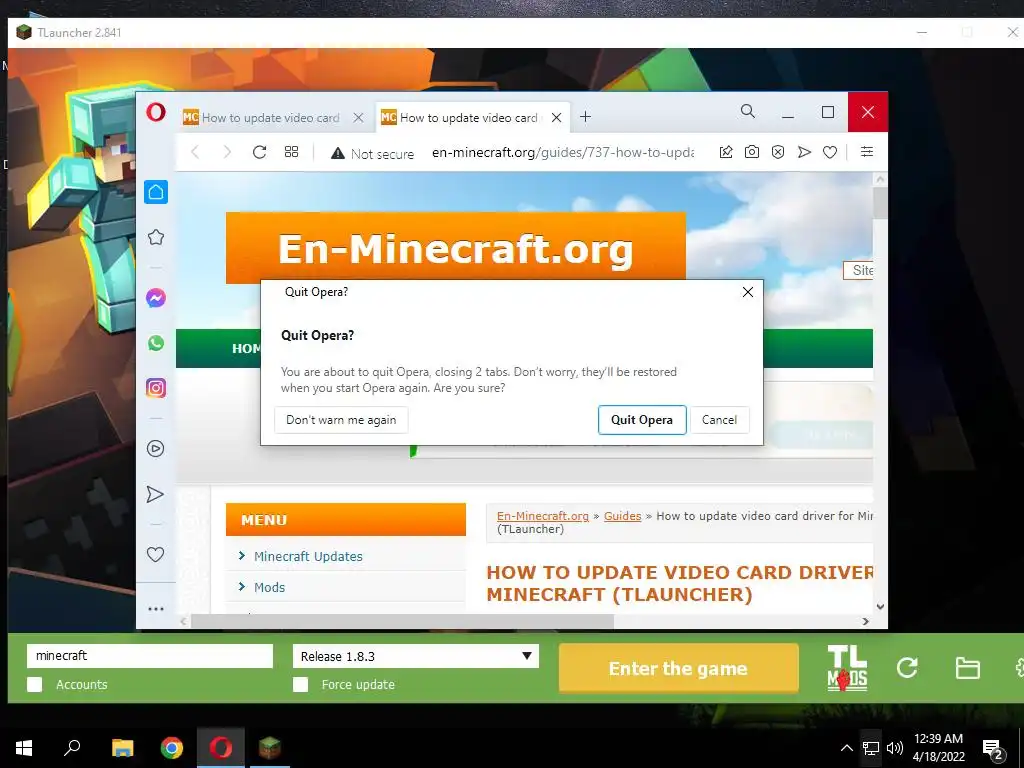Screen dimensions: 1024x768
Task: Take a snapshot with the camera icon
Action: pos(752,152)
